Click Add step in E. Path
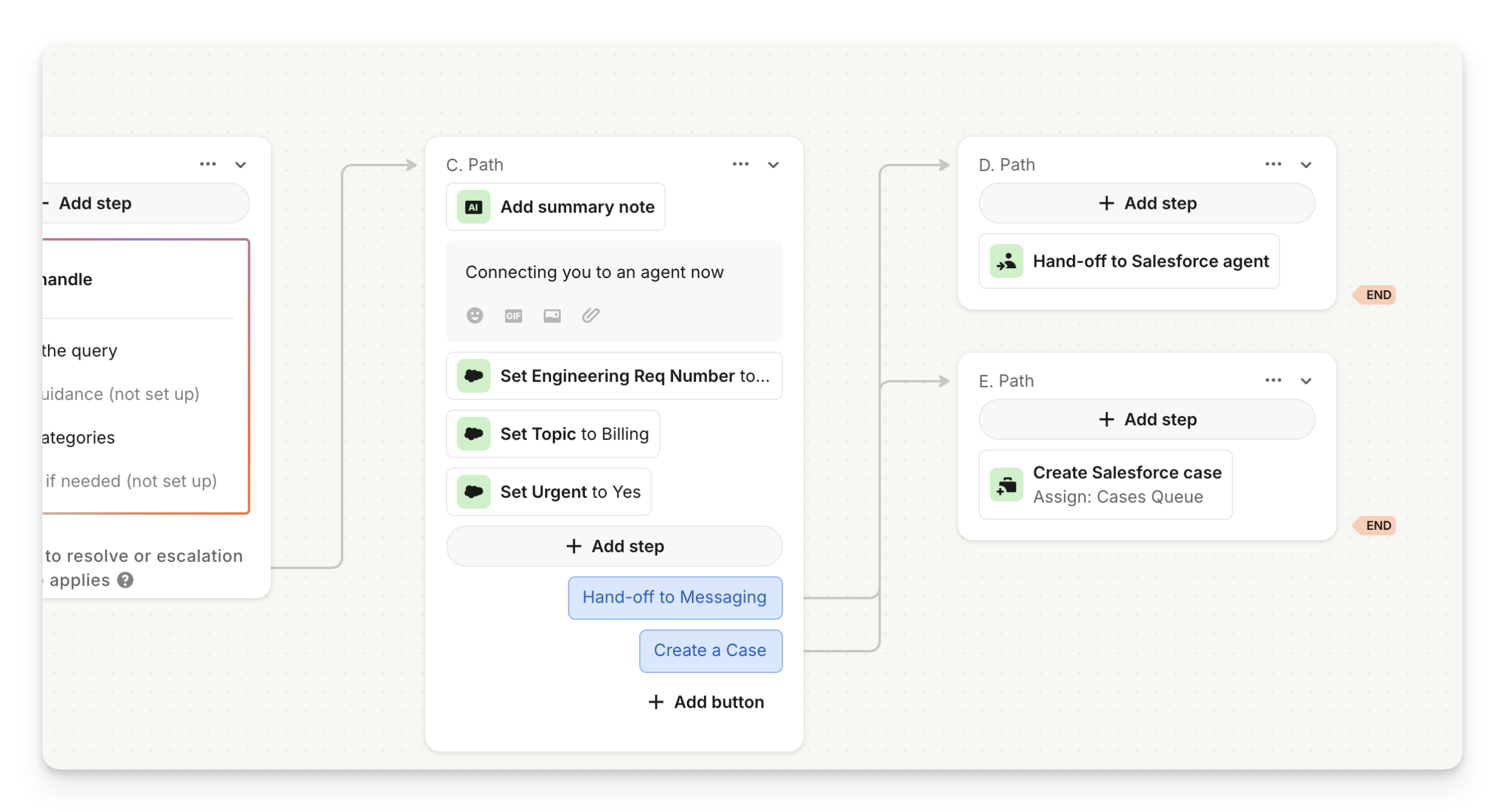Viewport: 1505px width, 812px height. click(x=1146, y=419)
